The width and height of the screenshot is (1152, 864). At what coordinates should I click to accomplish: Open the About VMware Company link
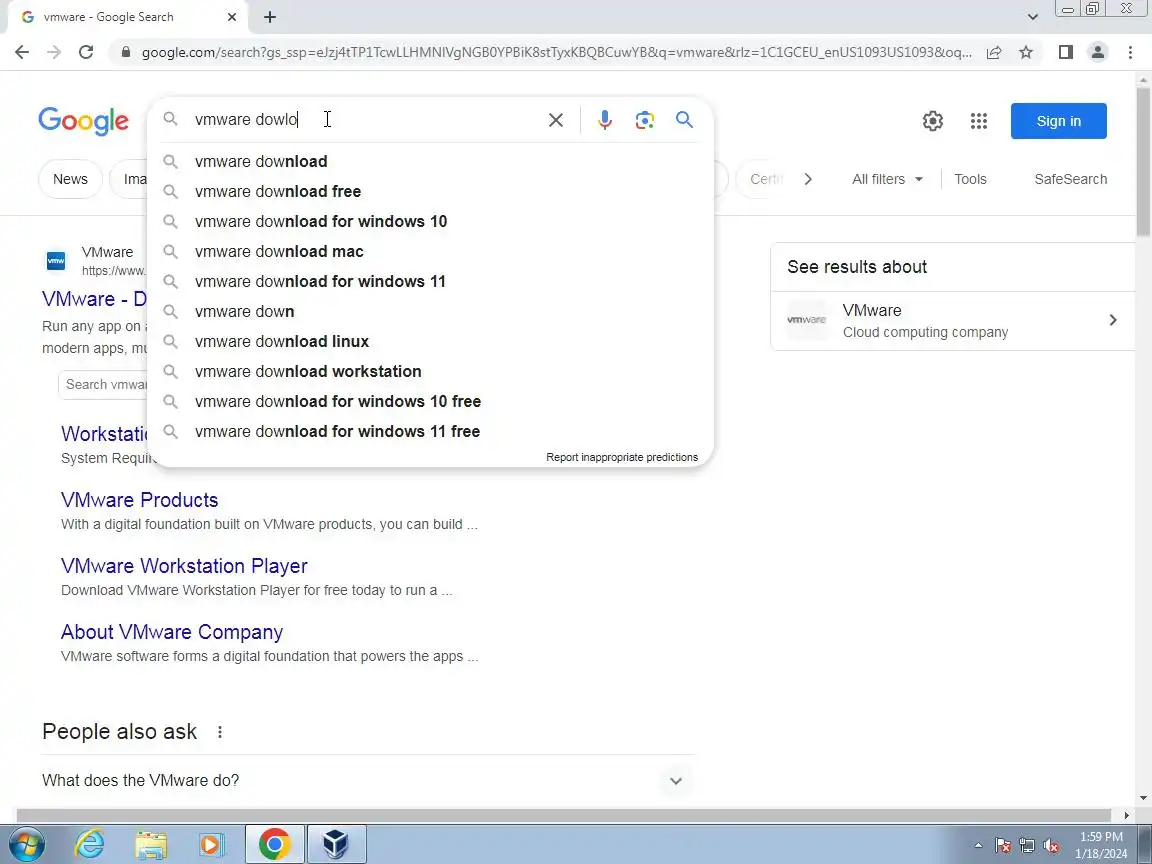pyautogui.click(x=172, y=633)
